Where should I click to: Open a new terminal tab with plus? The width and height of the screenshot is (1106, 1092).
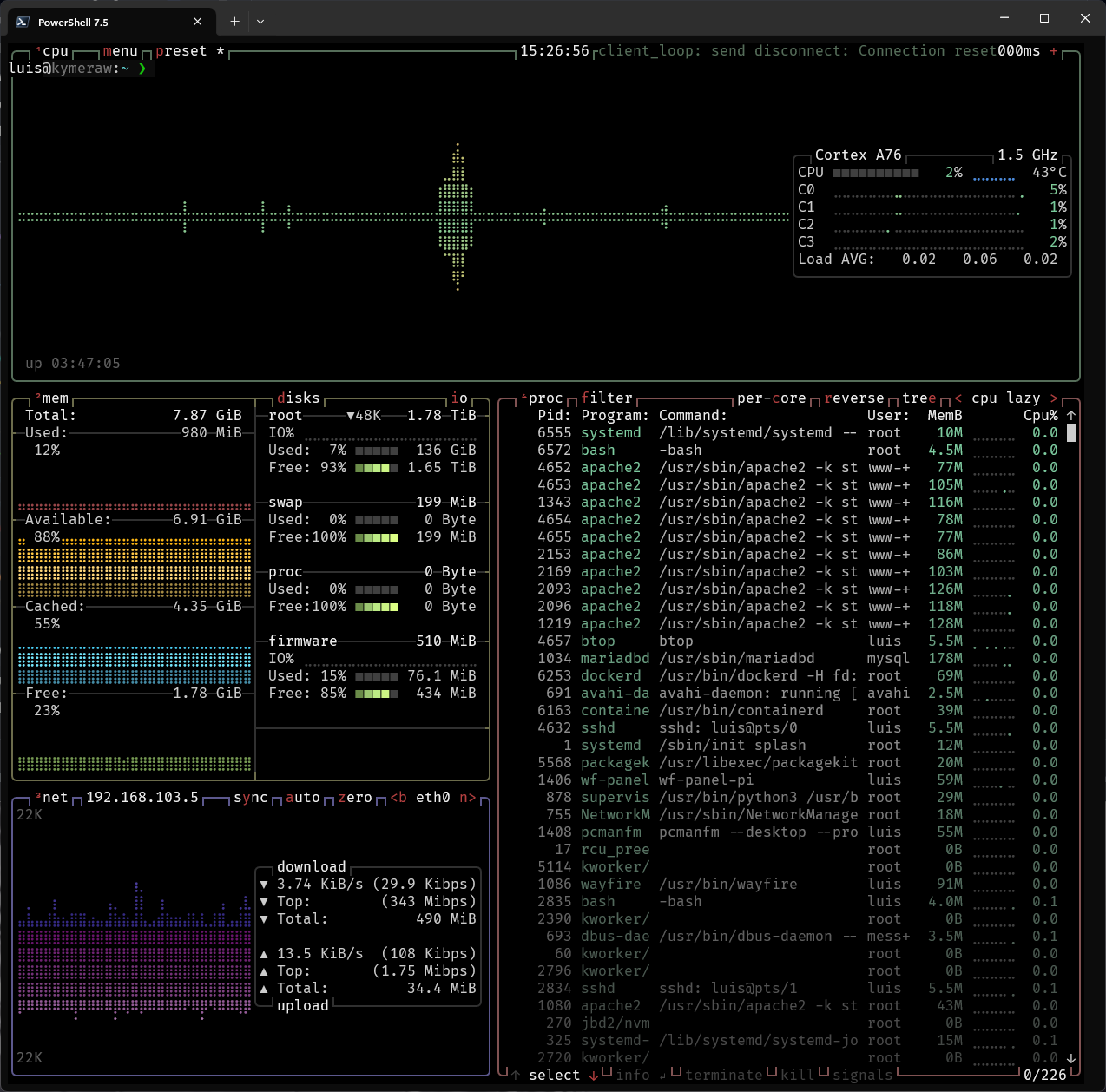(x=234, y=21)
